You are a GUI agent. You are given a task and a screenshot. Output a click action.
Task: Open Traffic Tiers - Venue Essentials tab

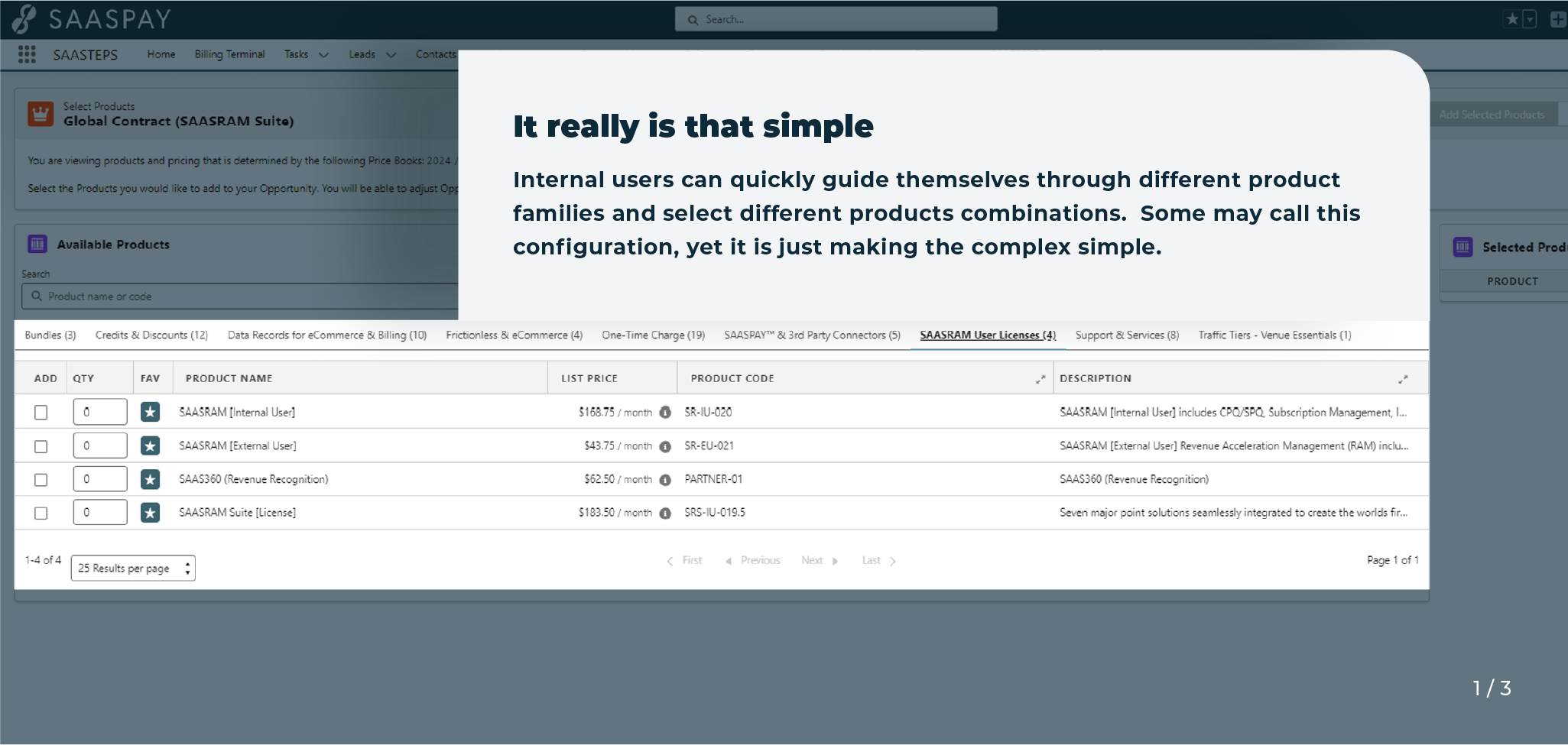pos(1274,335)
